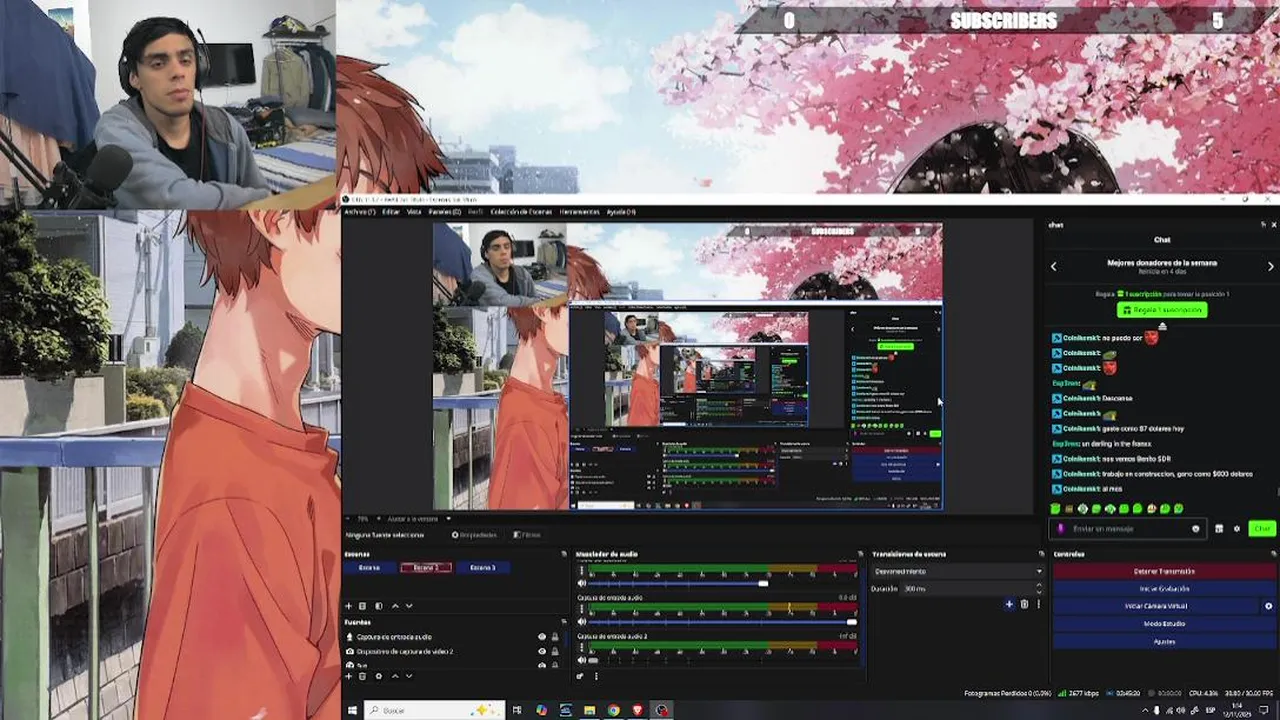Open virtual camera settings gear
This screenshot has width=1280, height=720.
pos(1268,606)
